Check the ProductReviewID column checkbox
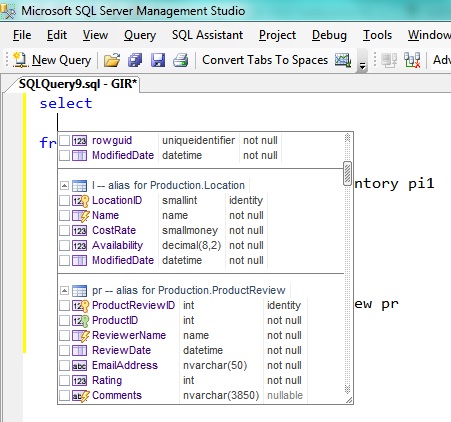The height and width of the screenshot is (422, 451). coord(65,305)
